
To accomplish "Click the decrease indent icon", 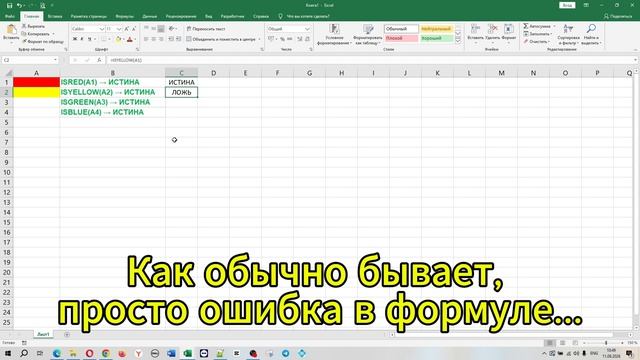I will [171, 39].
